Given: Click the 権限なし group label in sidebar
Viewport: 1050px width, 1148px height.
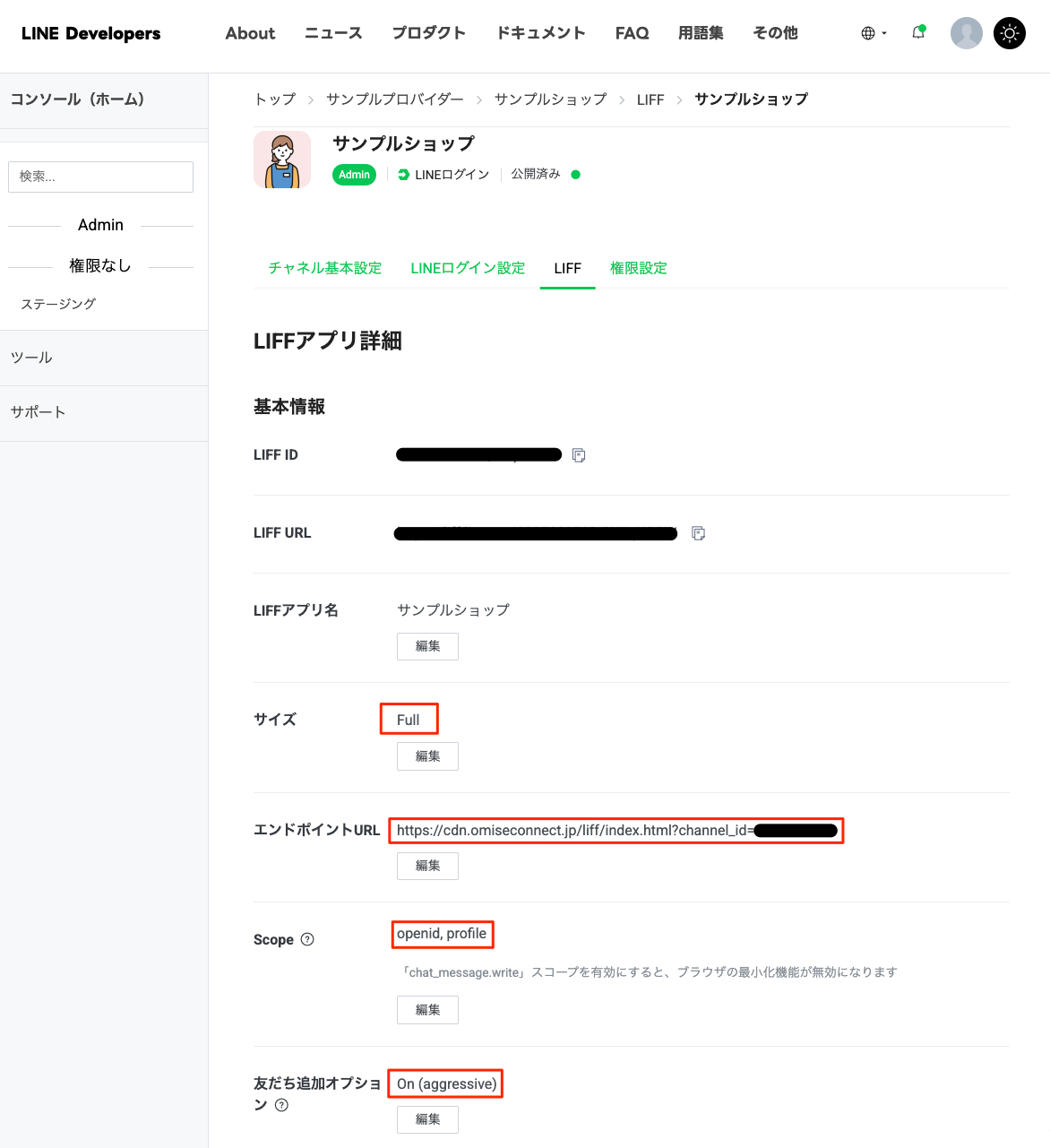Looking at the screenshot, I should (x=100, y=266).
